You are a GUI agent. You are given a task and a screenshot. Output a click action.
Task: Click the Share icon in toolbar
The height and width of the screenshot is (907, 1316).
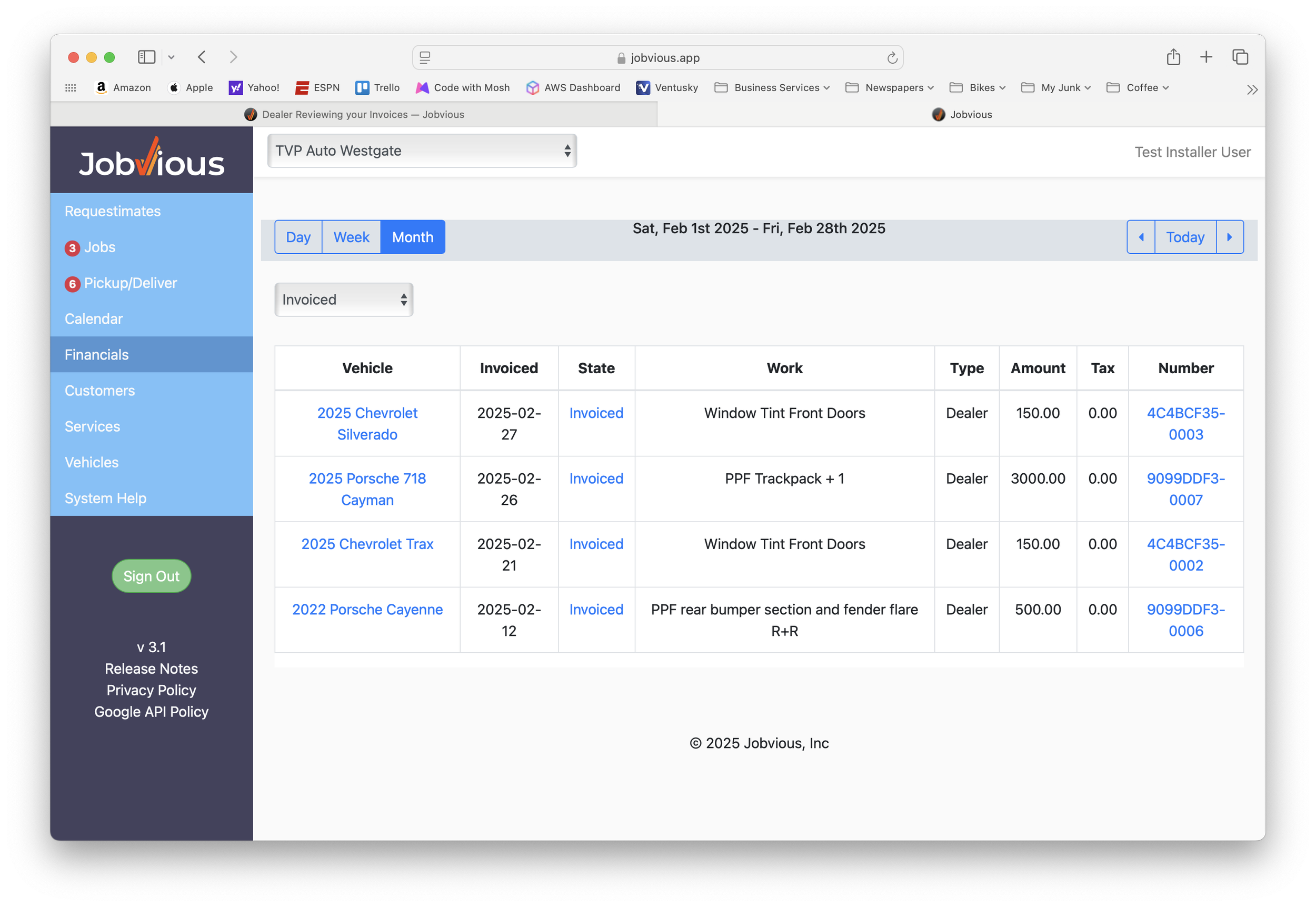click(1173, 57)
